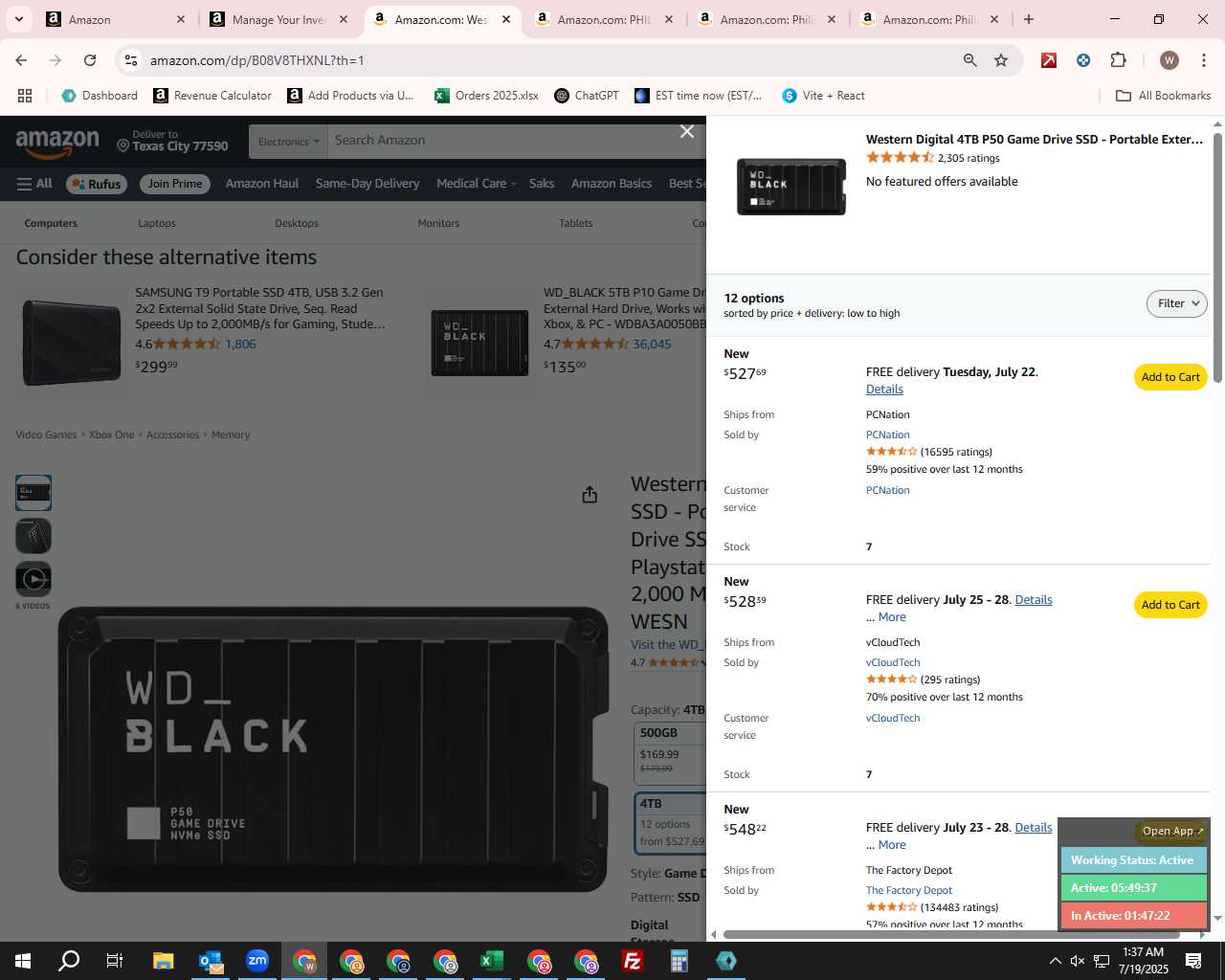Open Windows taskbar search
This screenshot has width=1225, height=980.
(x=69, y=961)
